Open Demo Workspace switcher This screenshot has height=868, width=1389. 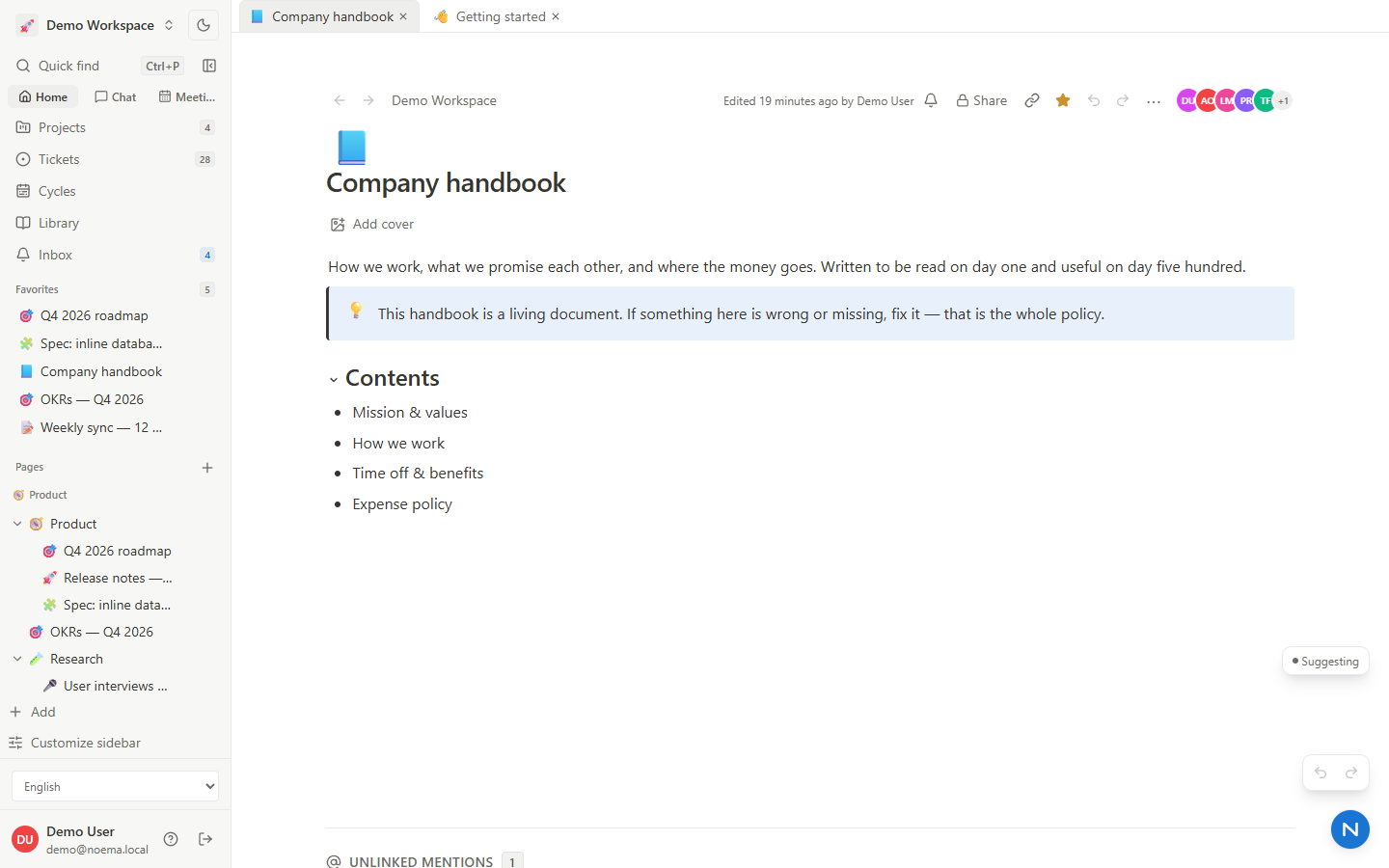coord(95,25)
